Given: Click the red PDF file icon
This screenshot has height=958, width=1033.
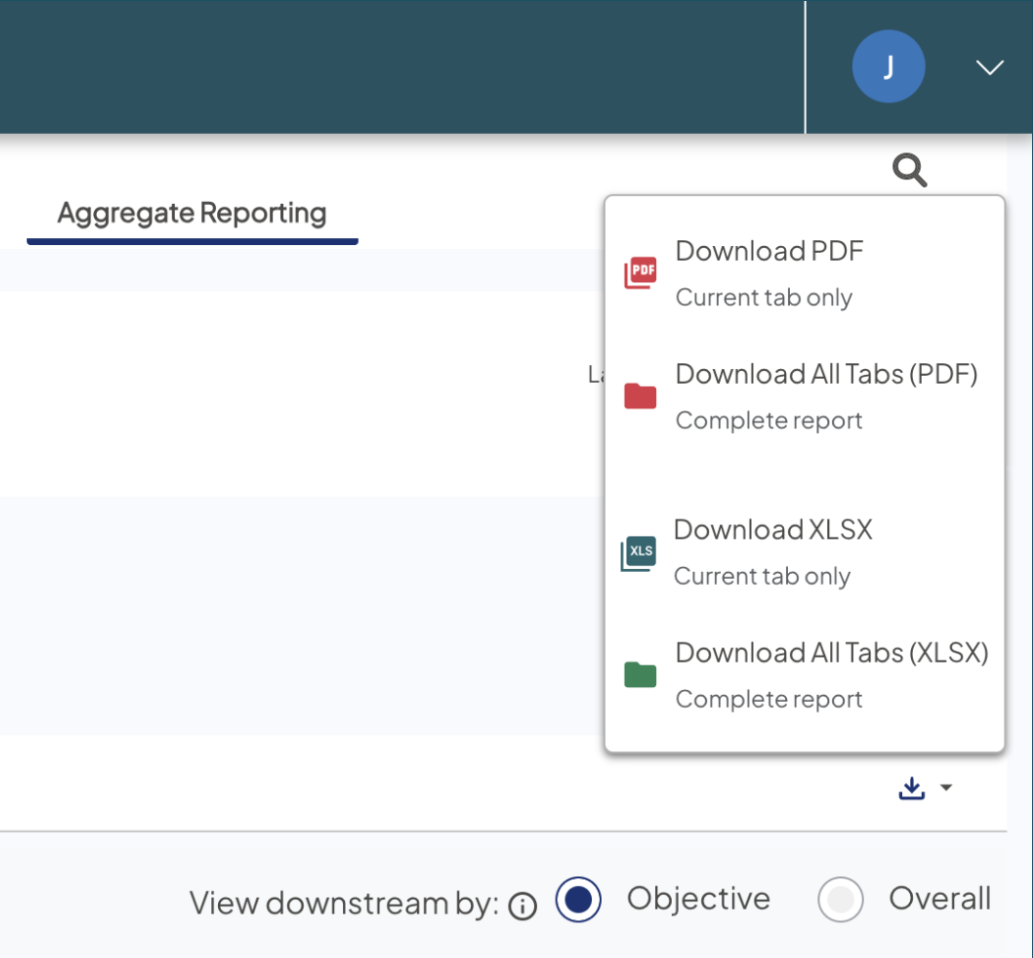Looking at the screenshot, I should tap(642, 271).
